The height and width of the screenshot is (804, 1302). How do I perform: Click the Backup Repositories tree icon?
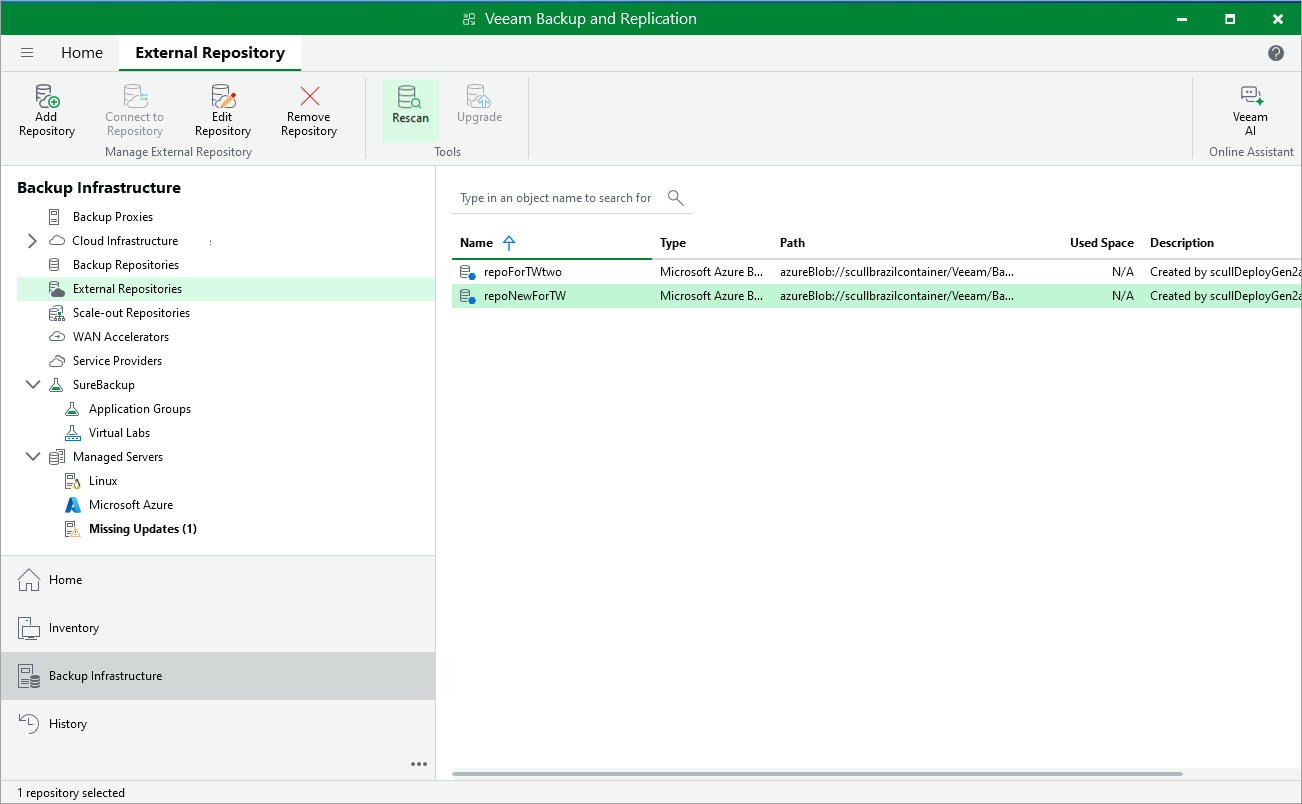point(55,265)
